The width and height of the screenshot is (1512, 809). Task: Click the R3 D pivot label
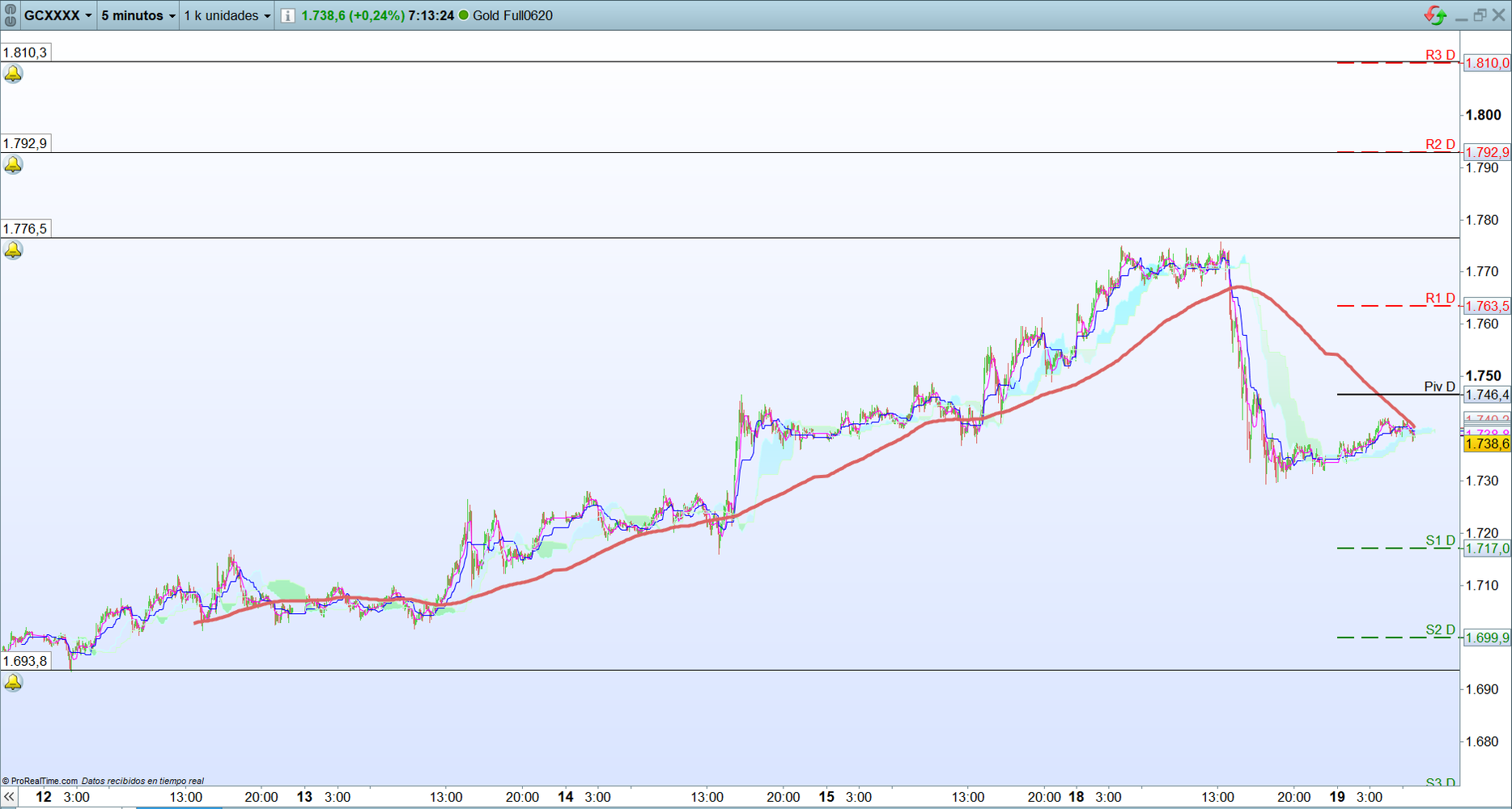click(x=1440, y=55)
